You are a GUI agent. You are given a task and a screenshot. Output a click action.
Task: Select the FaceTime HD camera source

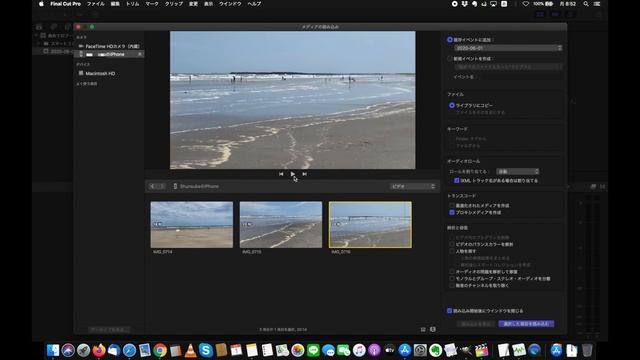pyautogui.click(x=109, y=47)
